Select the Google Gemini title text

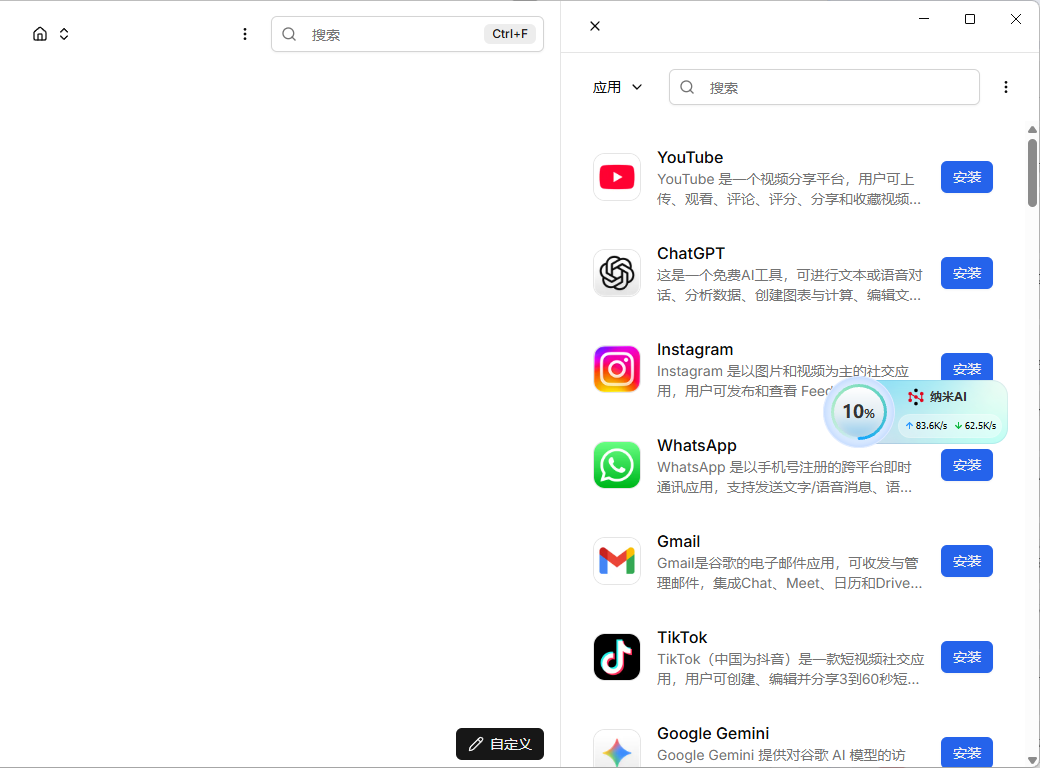pyautogui.click(x=713, y=734)
